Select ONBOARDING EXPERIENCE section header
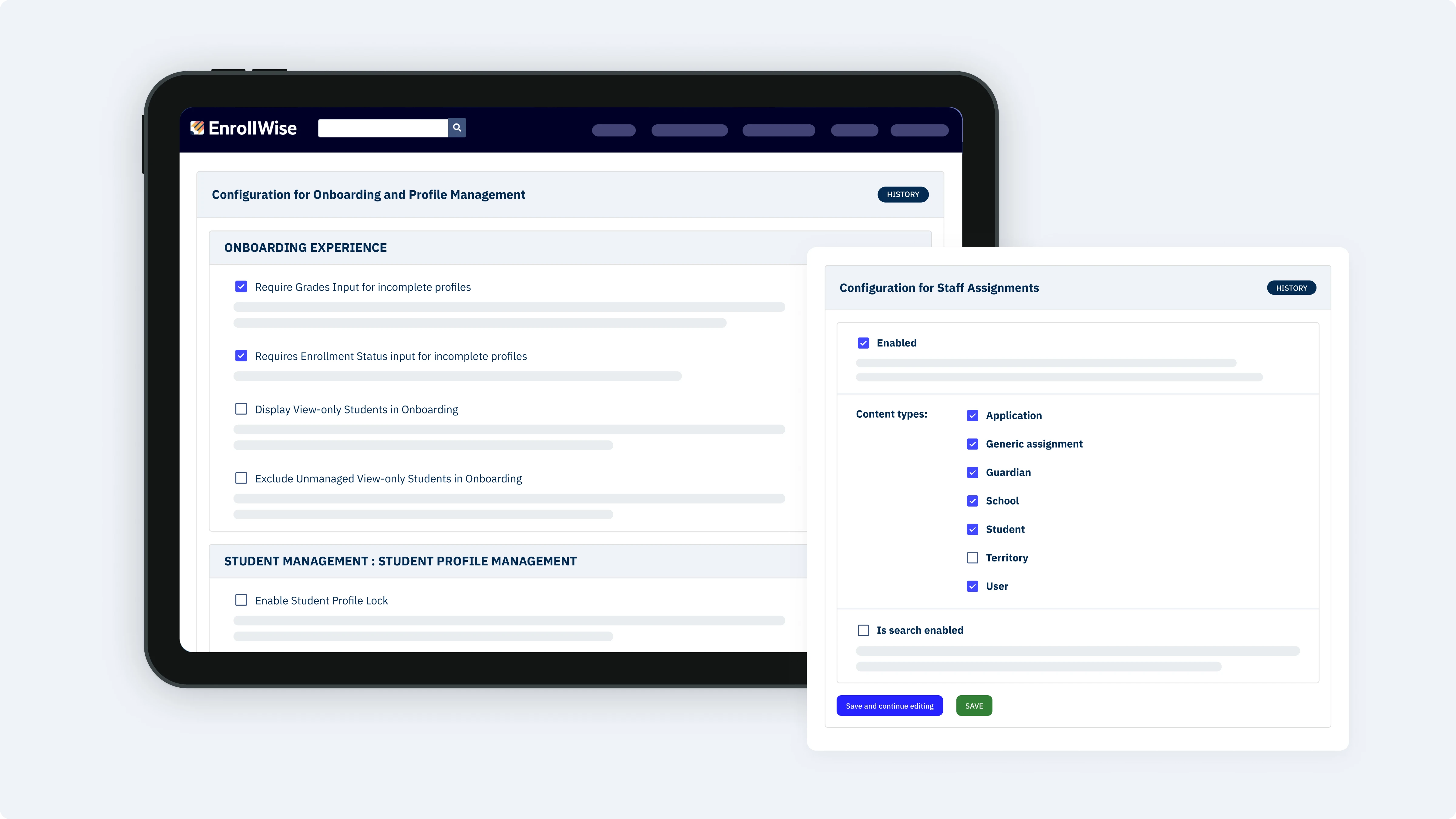The height and width of the screenshot is (819, 1456). (305, 247)
